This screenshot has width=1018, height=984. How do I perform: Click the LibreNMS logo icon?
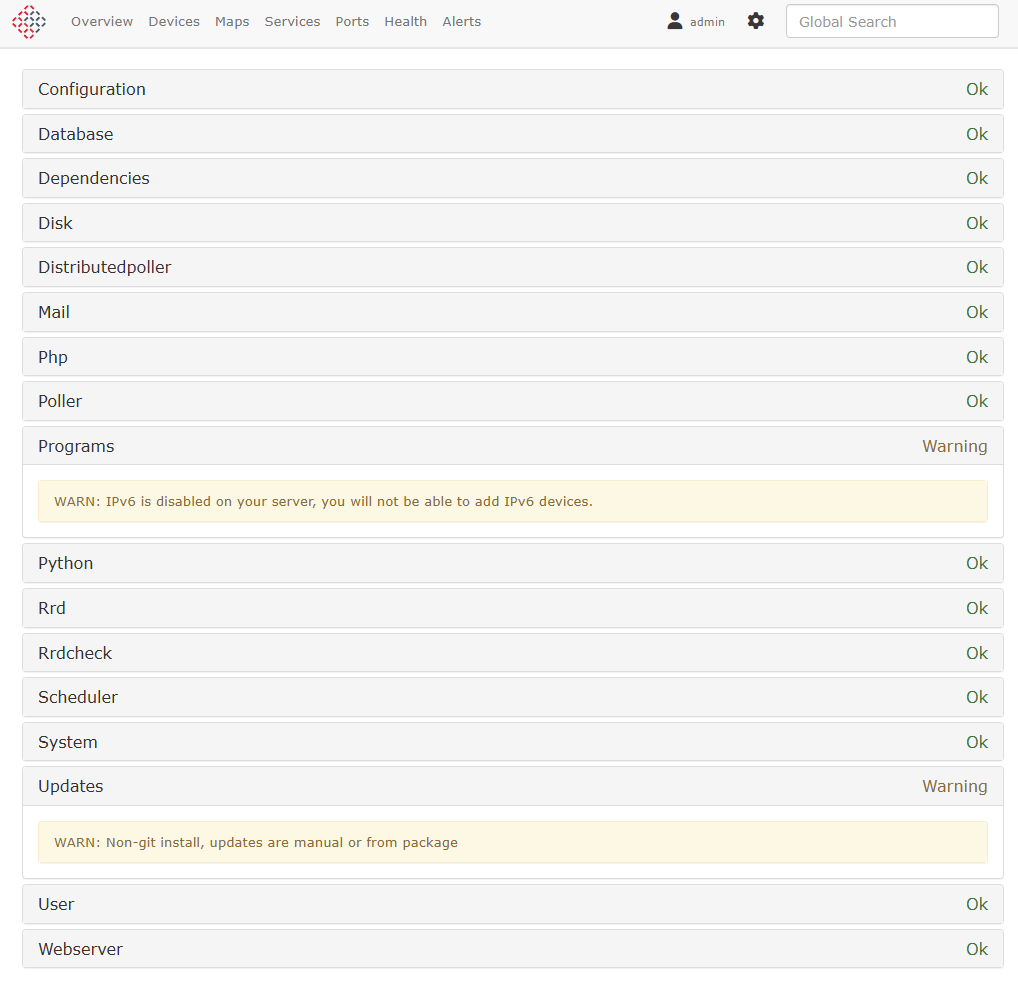[29, 21]
